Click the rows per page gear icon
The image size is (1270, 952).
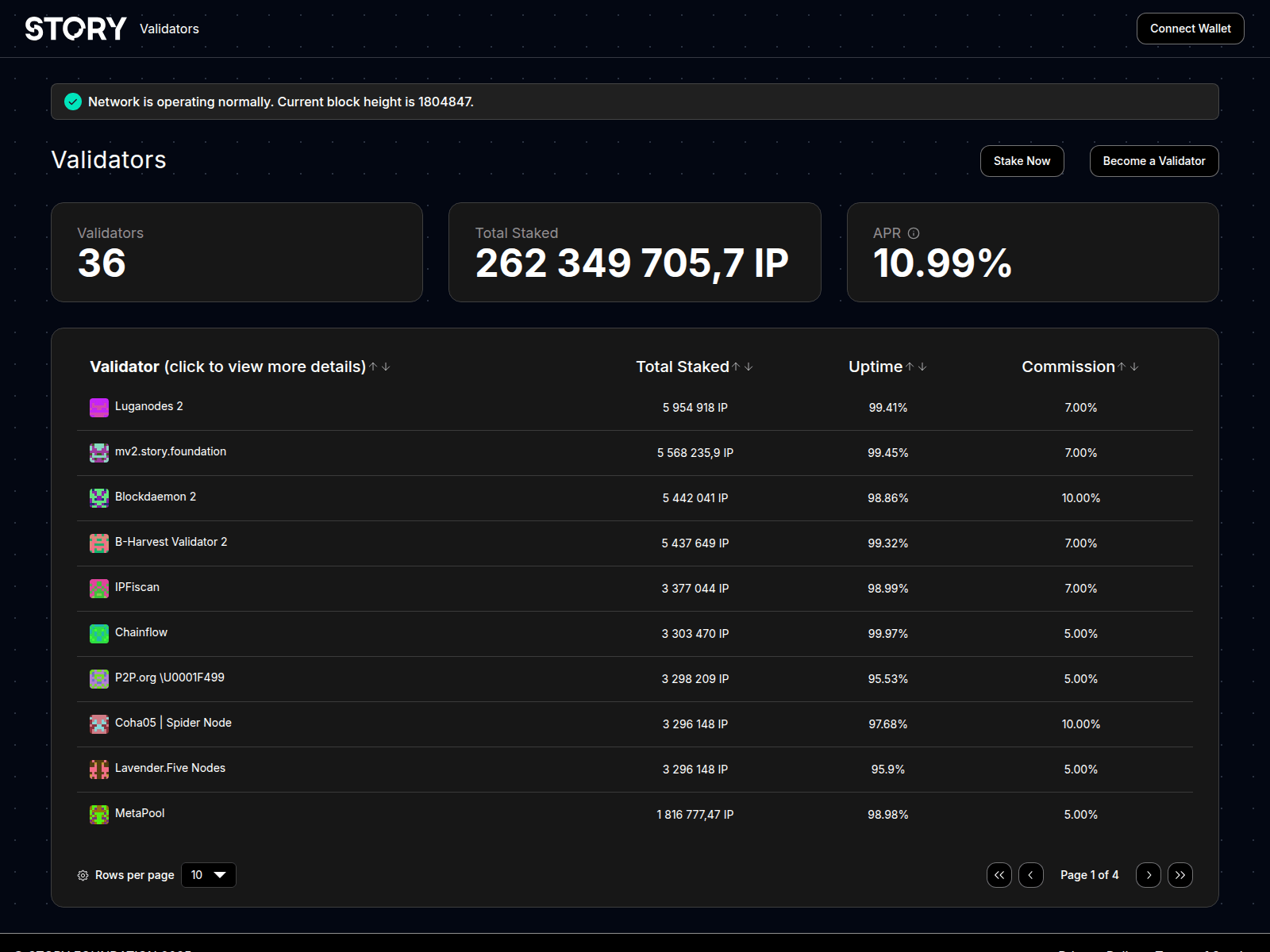83,875
